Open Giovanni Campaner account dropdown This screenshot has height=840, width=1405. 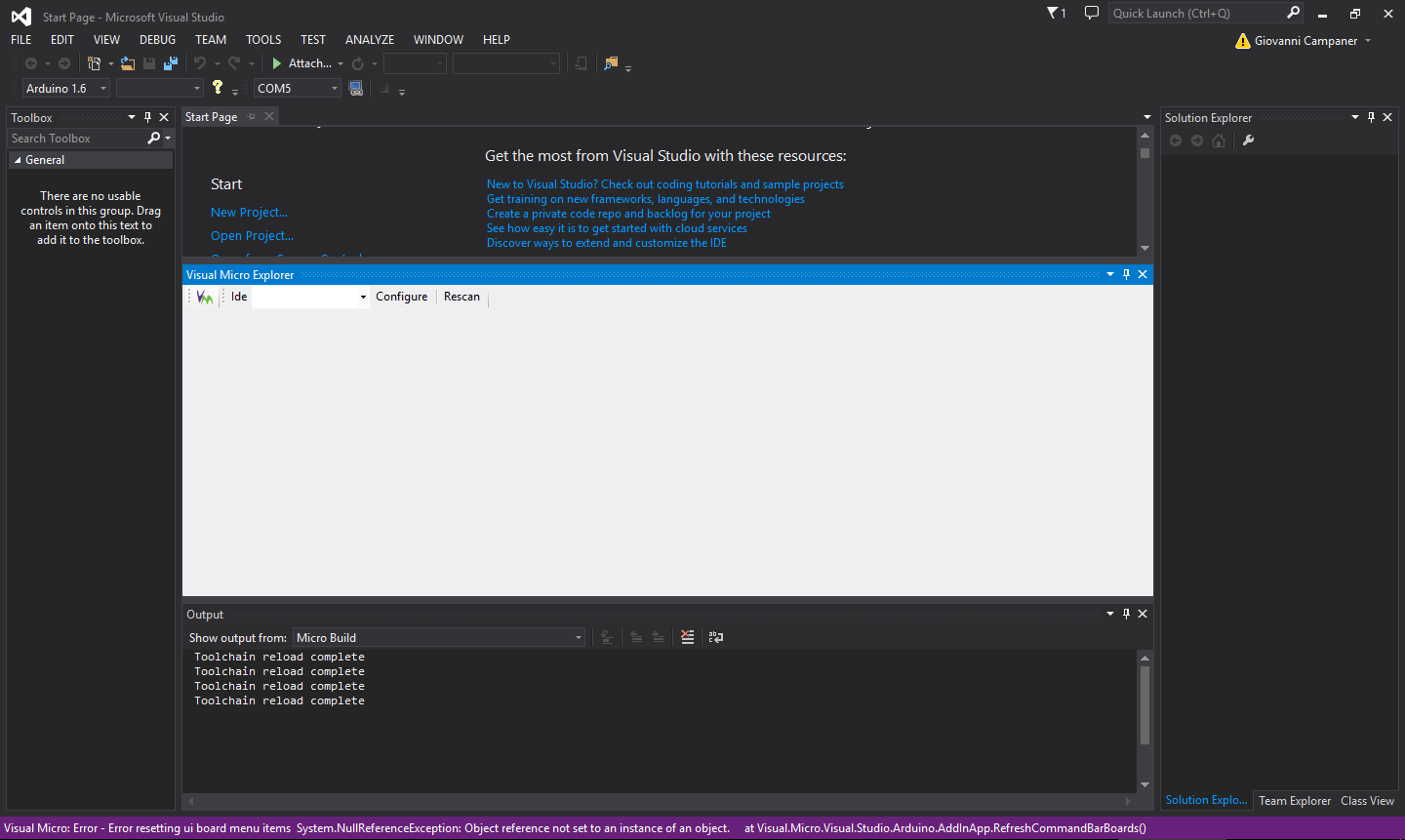[x=1368, y=41]
